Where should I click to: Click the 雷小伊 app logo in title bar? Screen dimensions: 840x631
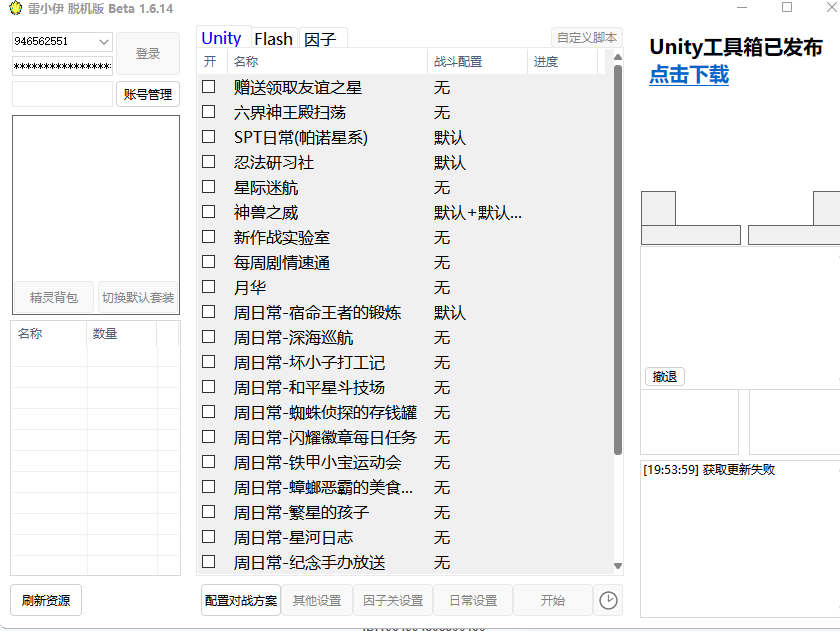[14, 8]
